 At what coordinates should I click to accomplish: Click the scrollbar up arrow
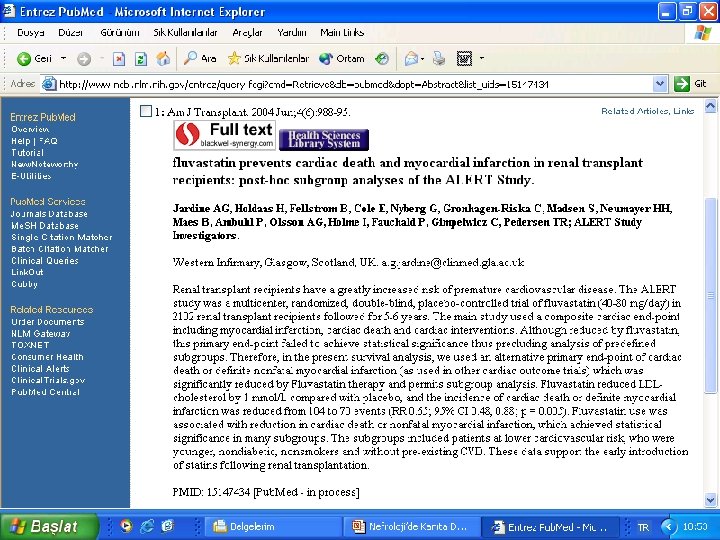(710, 107)
